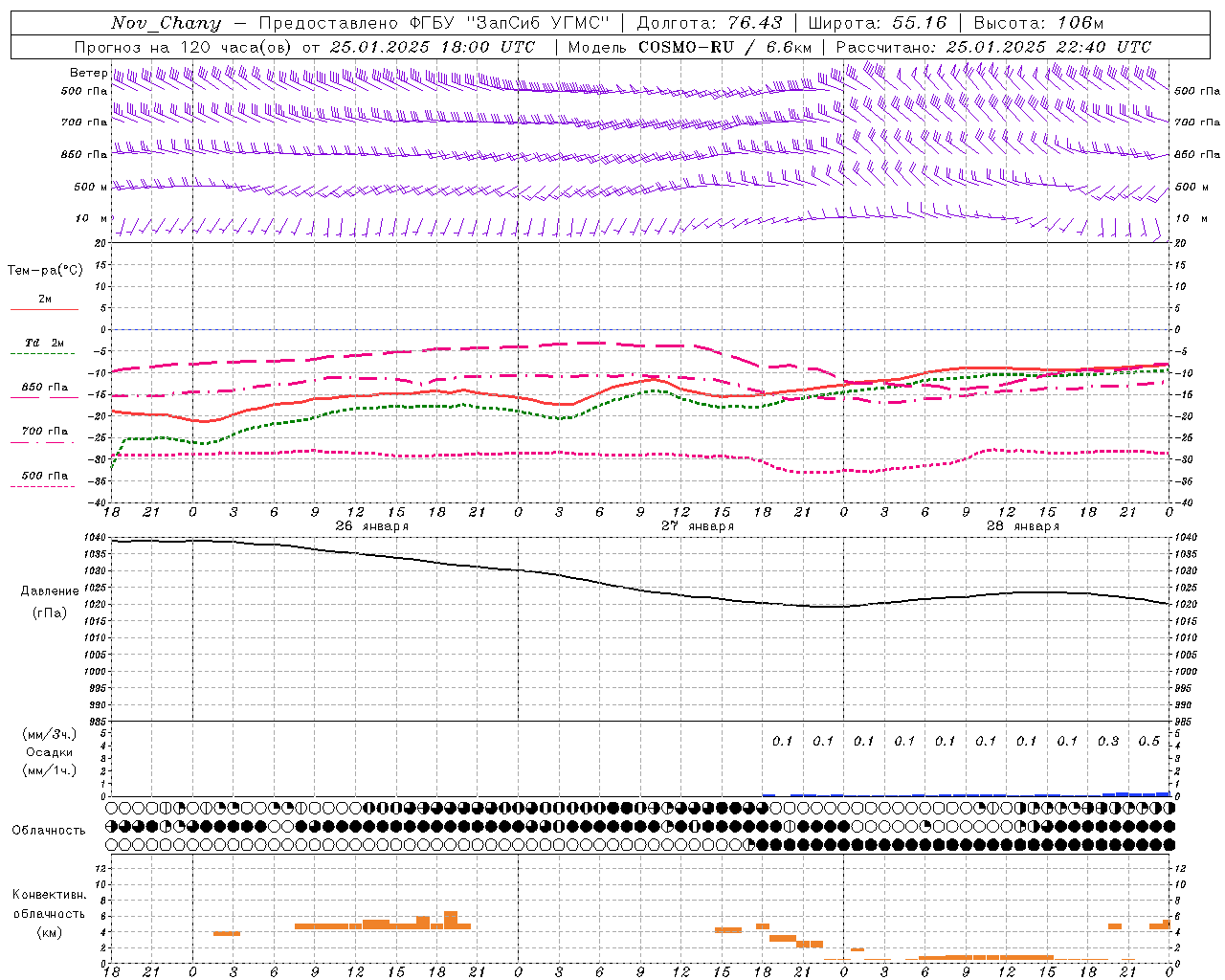Click the (мм/3ч.) precipitation unit label
The image size is (1225, 980).
click(50, 734)
